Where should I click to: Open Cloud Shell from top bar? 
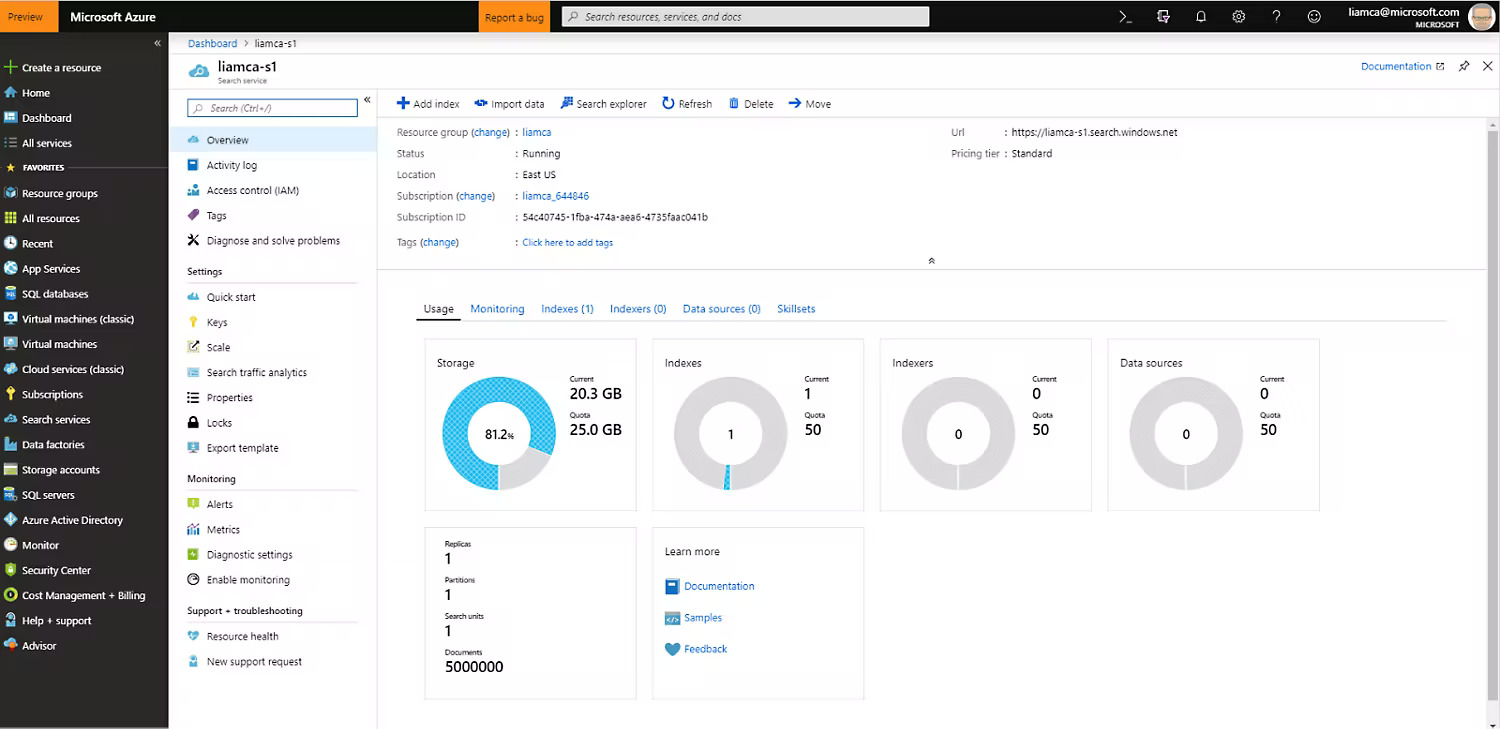click(1125, 17)
